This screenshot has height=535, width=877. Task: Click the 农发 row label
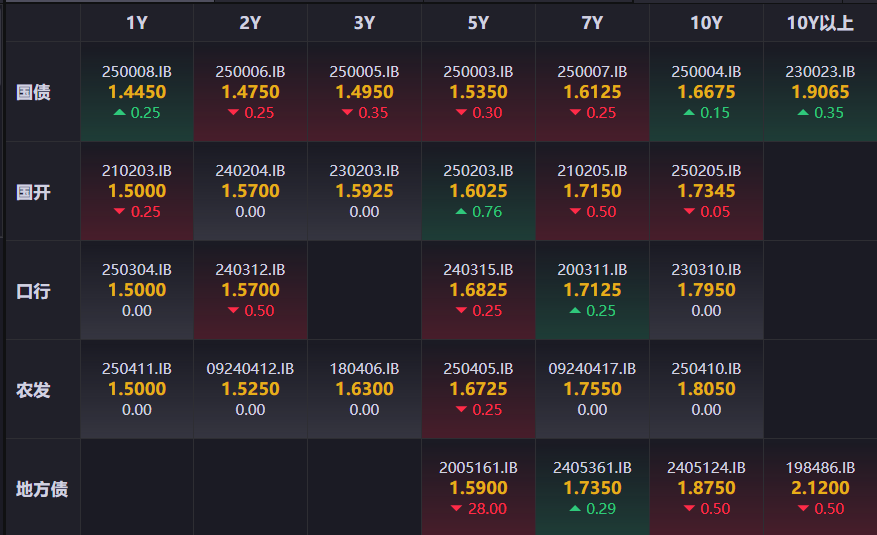pyautogui.click(x=34, y=390)
